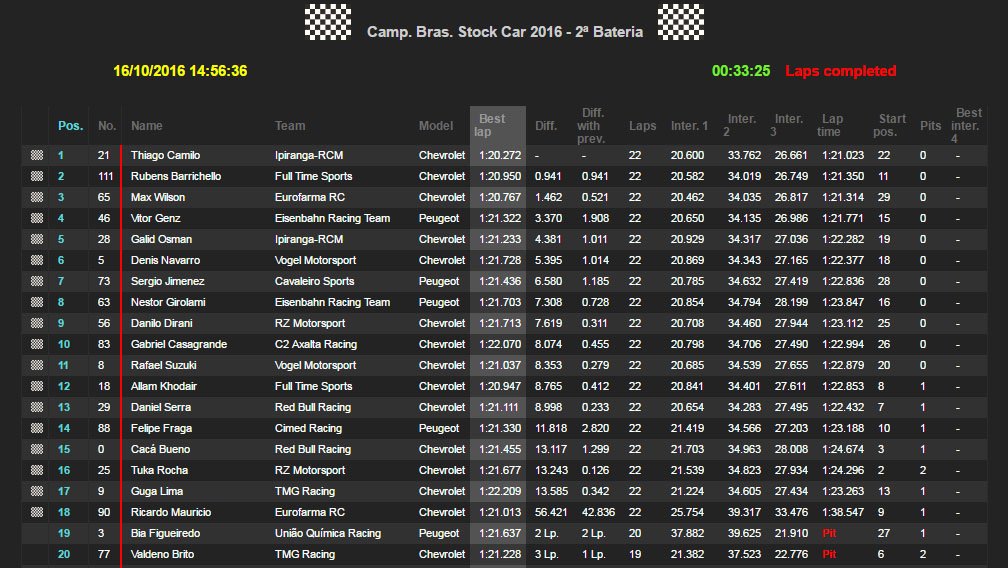Select driver name Rubens Barrichello
The image size is (1008, 568).
point(176,176)
